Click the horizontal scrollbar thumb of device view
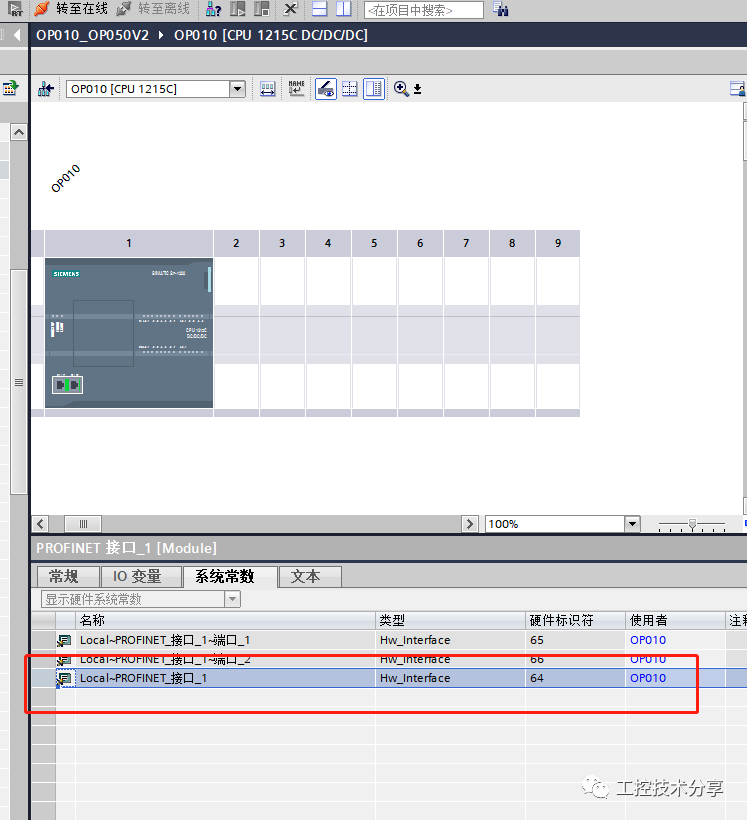 (83, 524)
